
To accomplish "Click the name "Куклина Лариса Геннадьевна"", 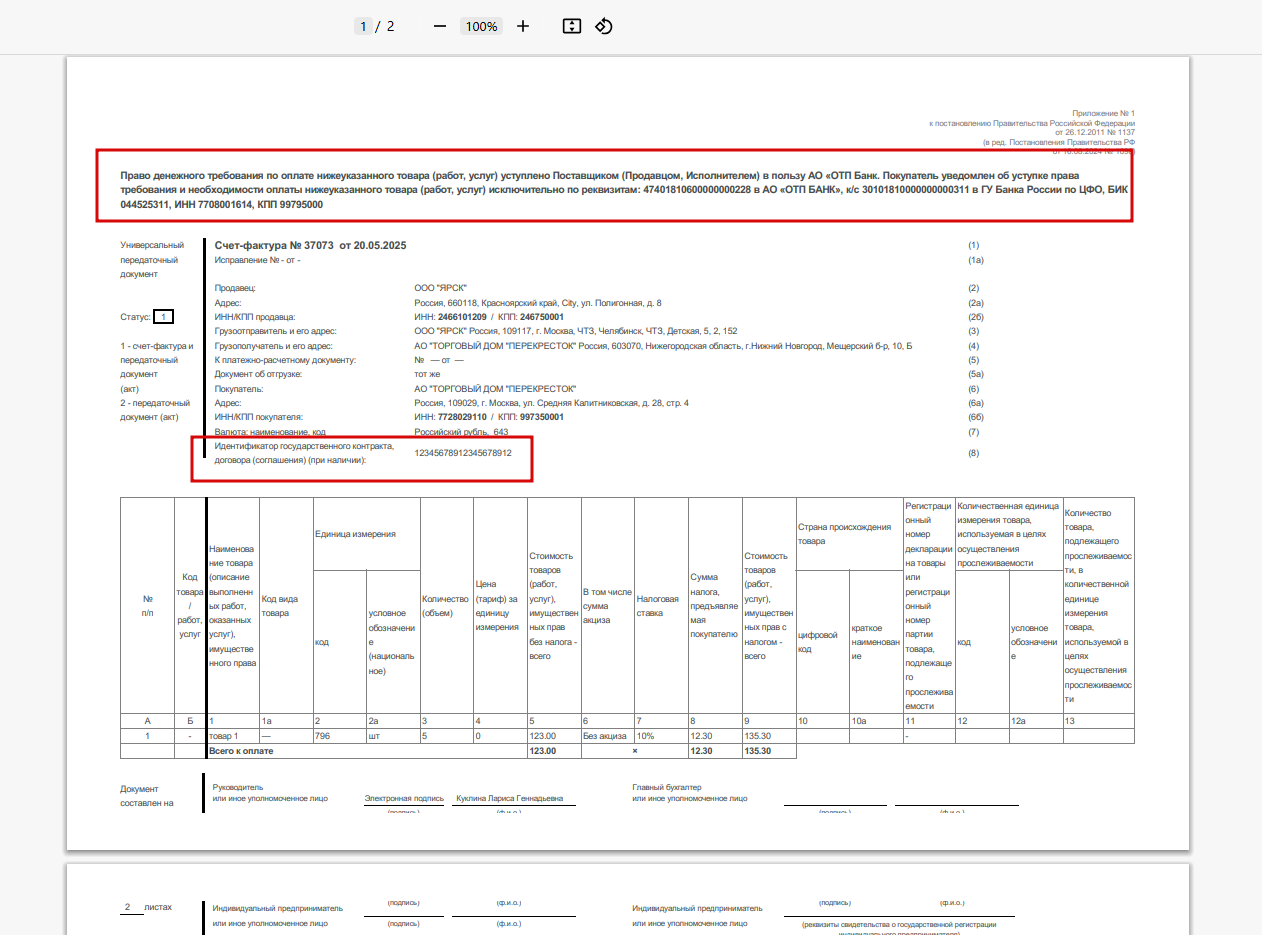I will coord(509,799).
